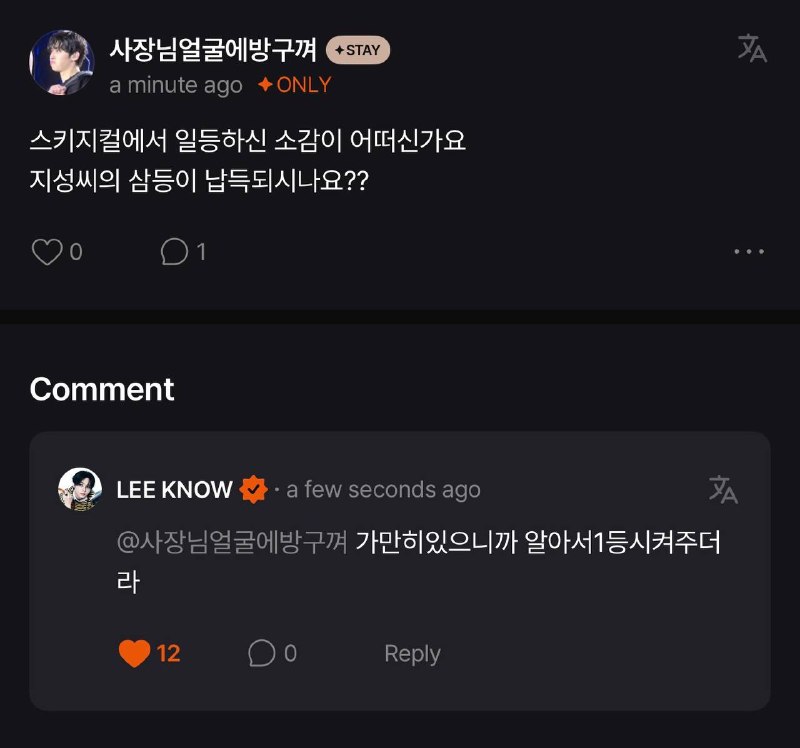
Task: Reply to LEE KNOW's comment
Action: [x=412, y=654]
